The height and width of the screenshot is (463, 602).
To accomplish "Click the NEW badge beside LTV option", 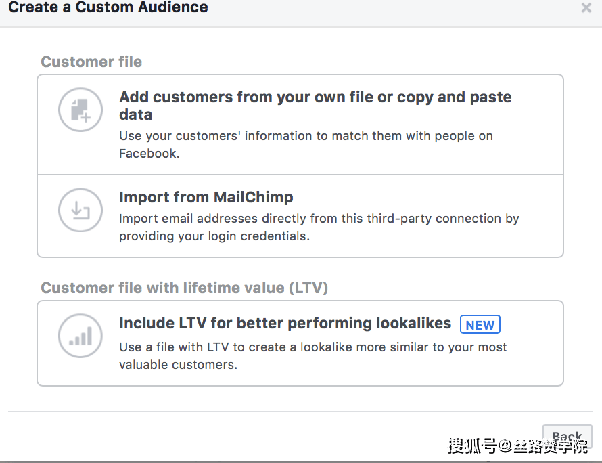I will point(480,324).
